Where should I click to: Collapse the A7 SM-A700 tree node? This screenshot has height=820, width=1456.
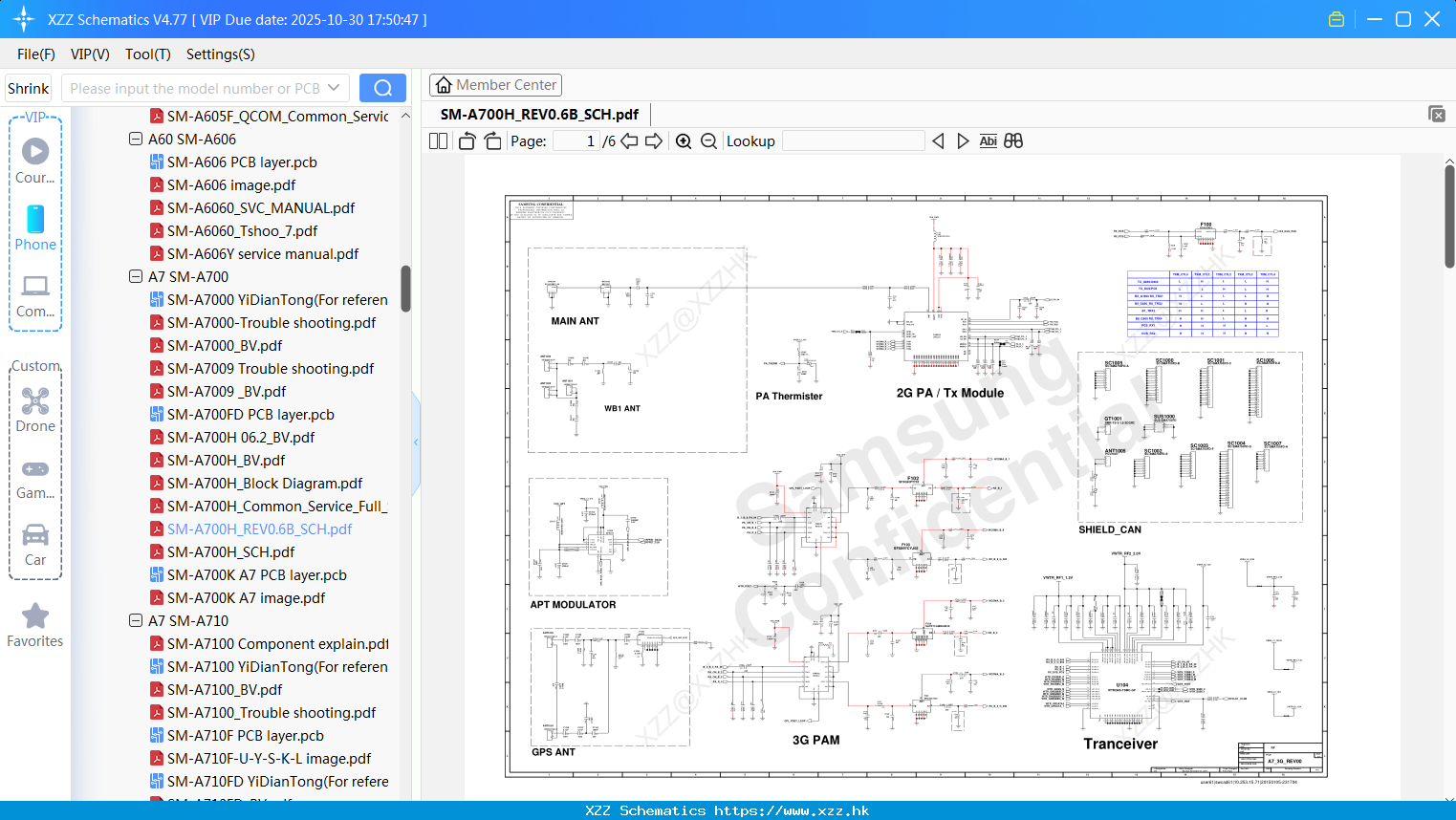point(136,277)
